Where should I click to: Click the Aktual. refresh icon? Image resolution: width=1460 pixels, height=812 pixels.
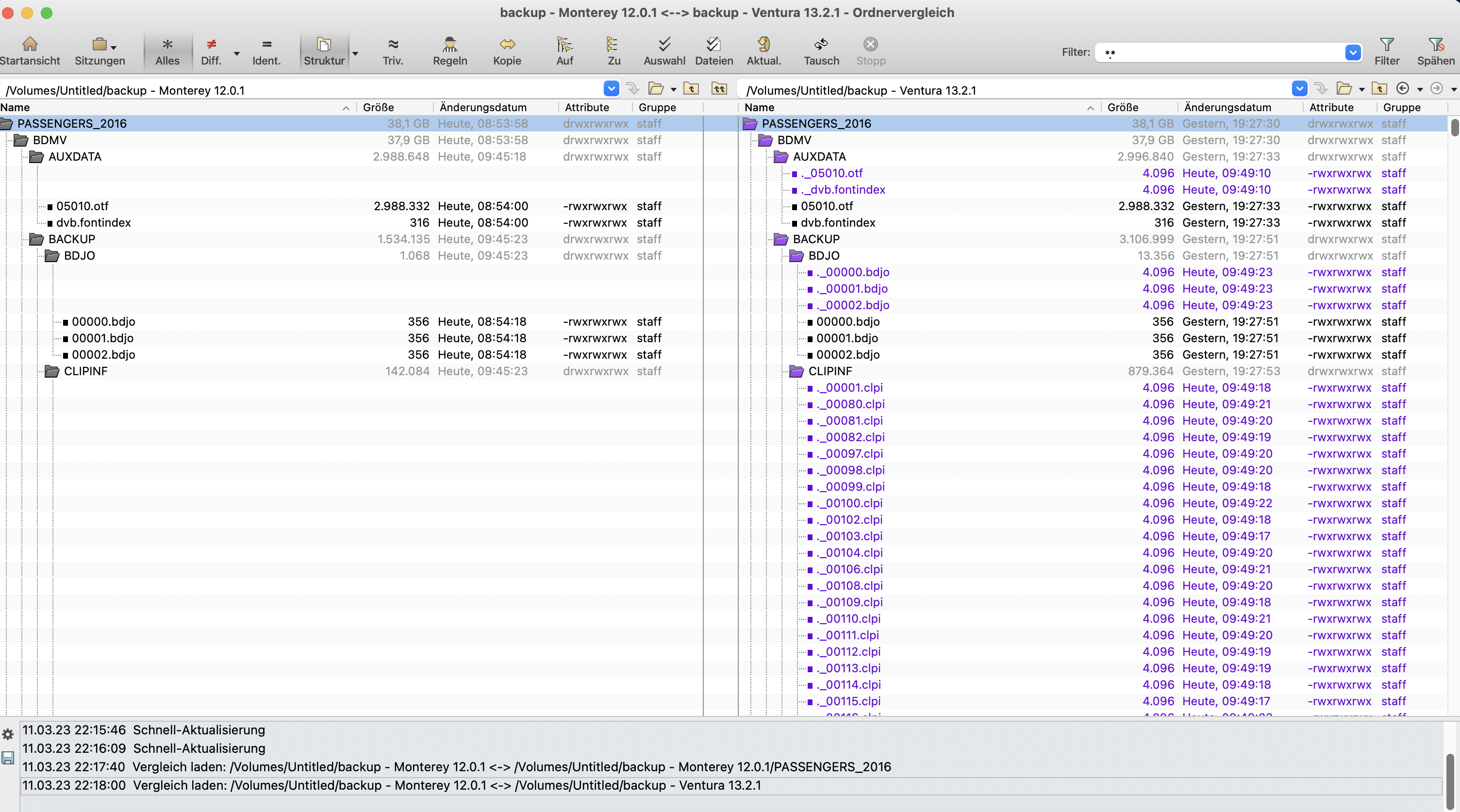point(763,44)
